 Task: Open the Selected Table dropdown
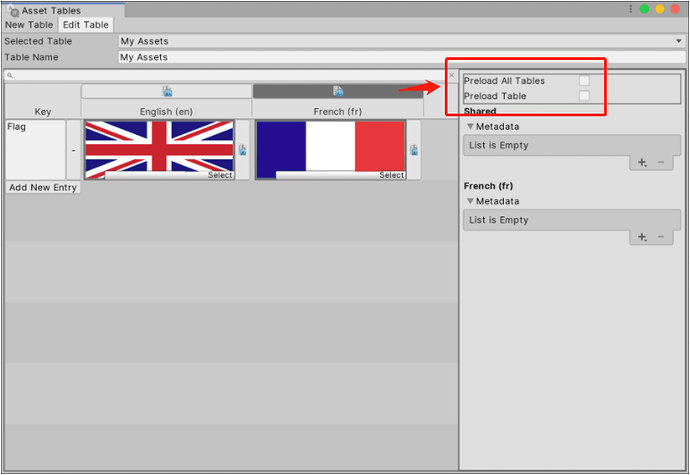click(x=402, y=41)
